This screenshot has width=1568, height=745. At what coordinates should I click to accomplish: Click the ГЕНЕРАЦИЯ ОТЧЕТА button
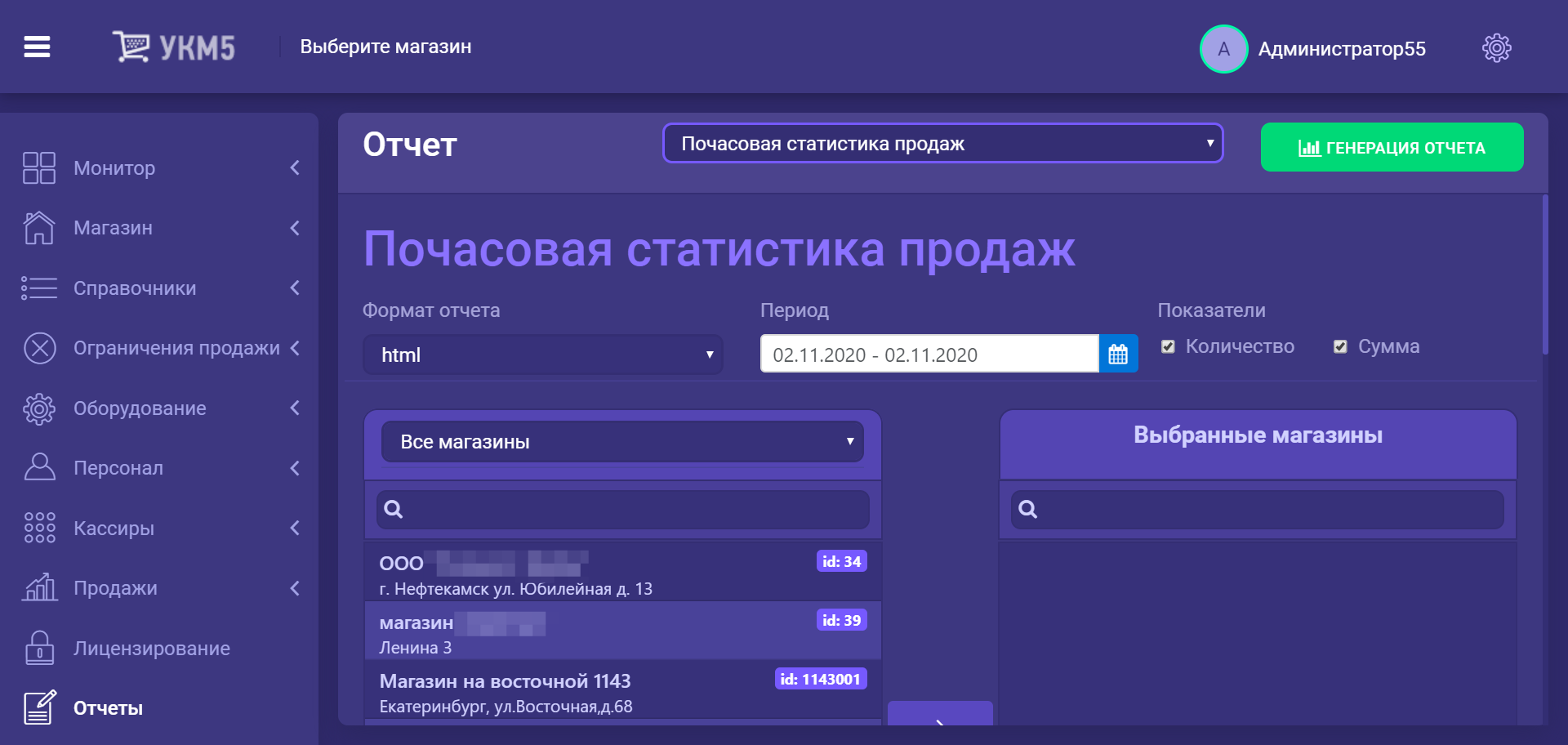click(1392, 147)
